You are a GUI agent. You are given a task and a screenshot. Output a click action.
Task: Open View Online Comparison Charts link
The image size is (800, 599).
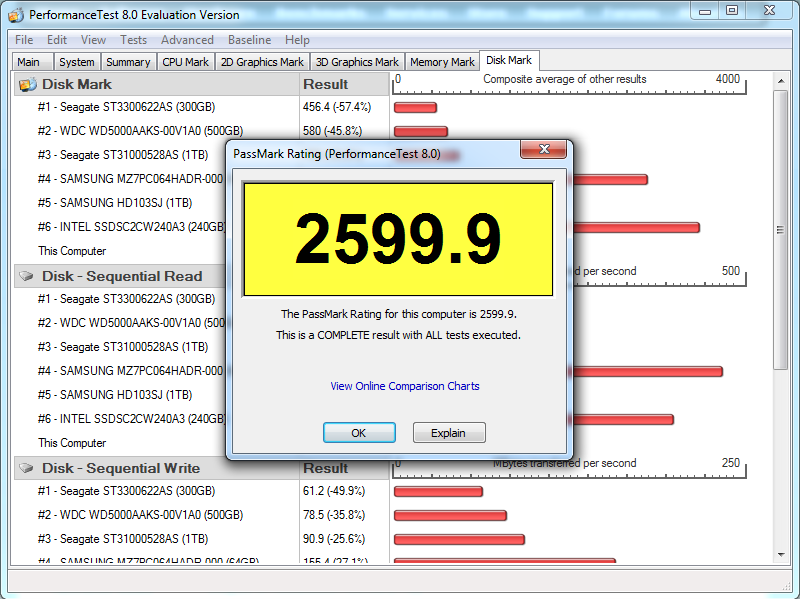point(405,386)
